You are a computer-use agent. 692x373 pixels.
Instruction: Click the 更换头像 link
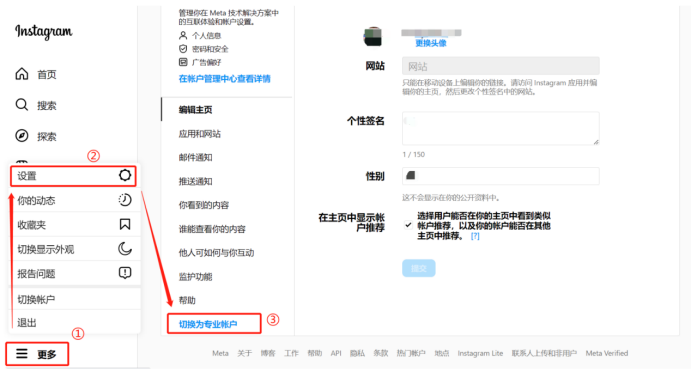click(x=431, y=43)
